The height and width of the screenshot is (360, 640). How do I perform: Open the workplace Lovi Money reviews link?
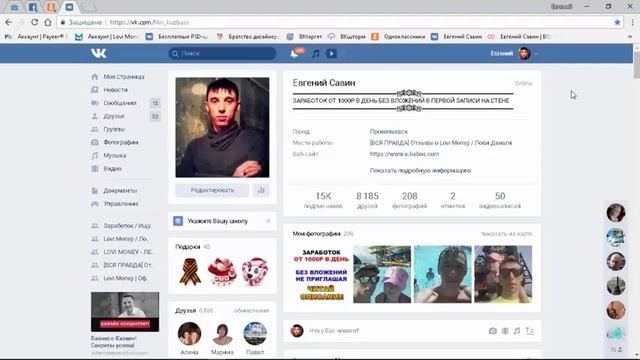click(x=441, y=142)
